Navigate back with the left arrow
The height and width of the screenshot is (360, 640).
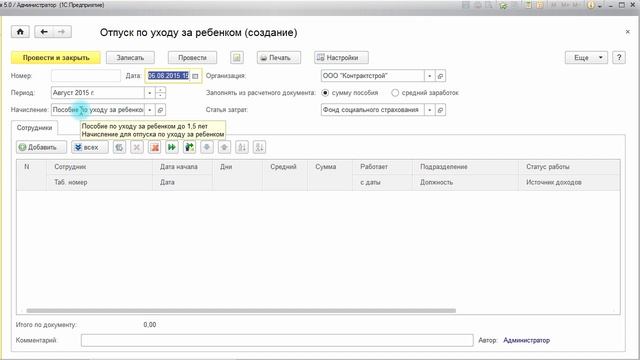[44, 32]
